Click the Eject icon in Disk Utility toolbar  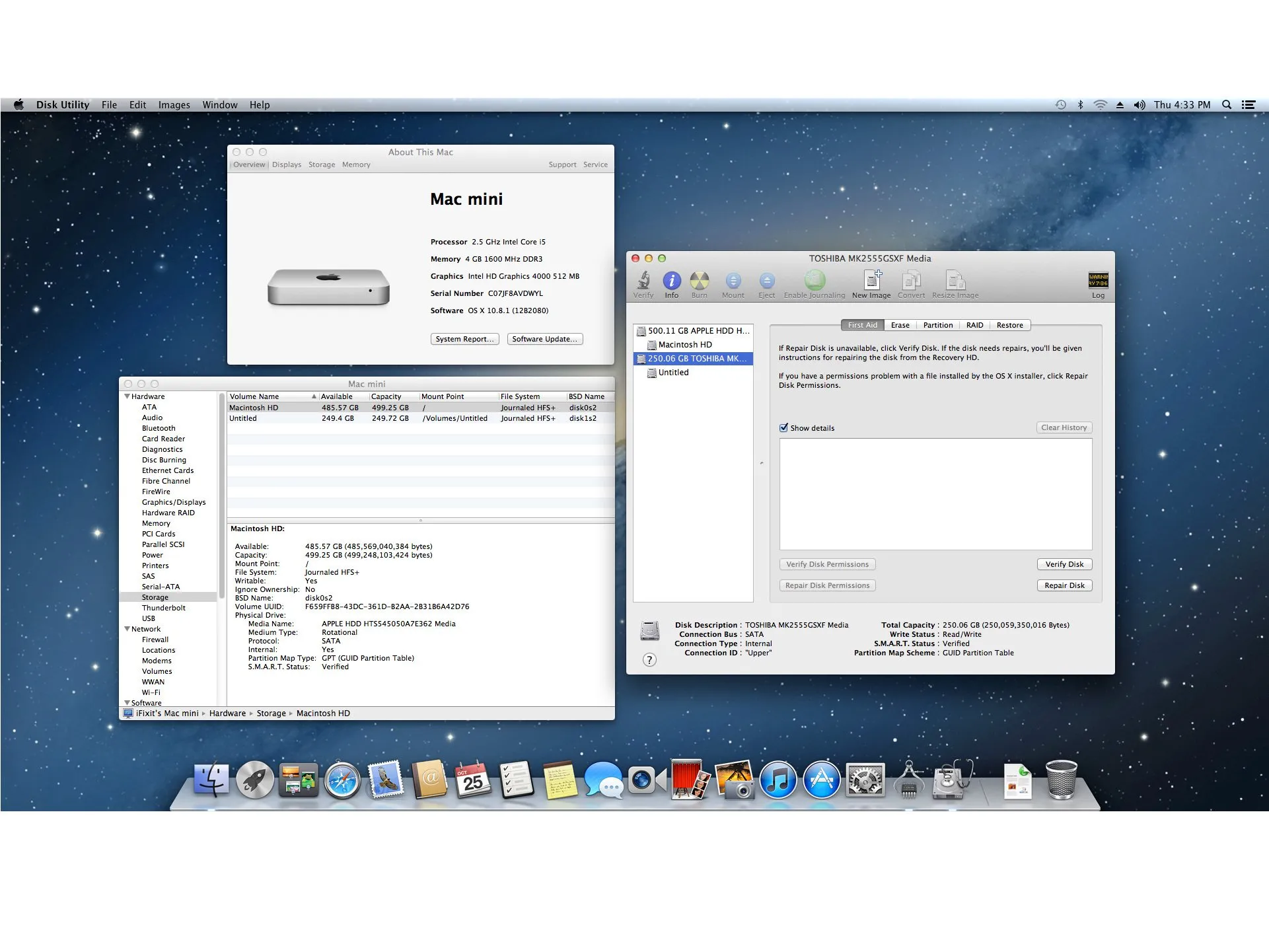tap(764, 282)
